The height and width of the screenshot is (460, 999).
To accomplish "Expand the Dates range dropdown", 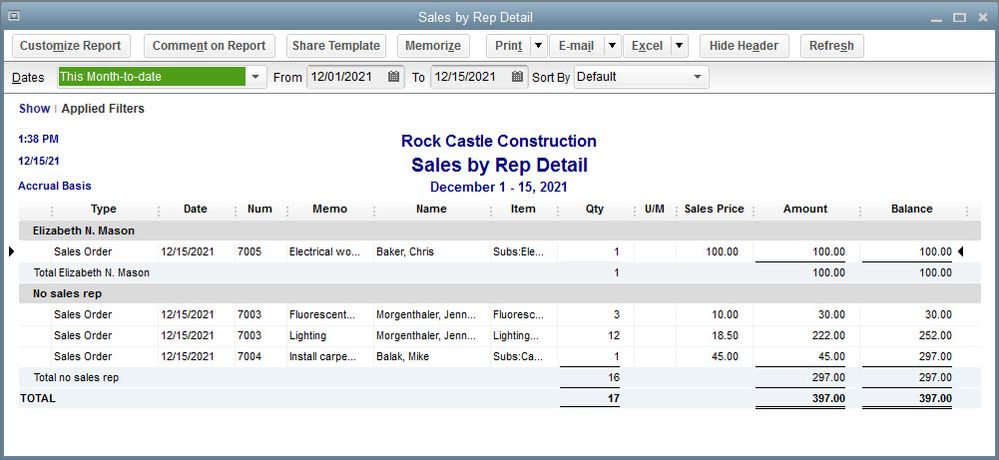I will (255, 77).
